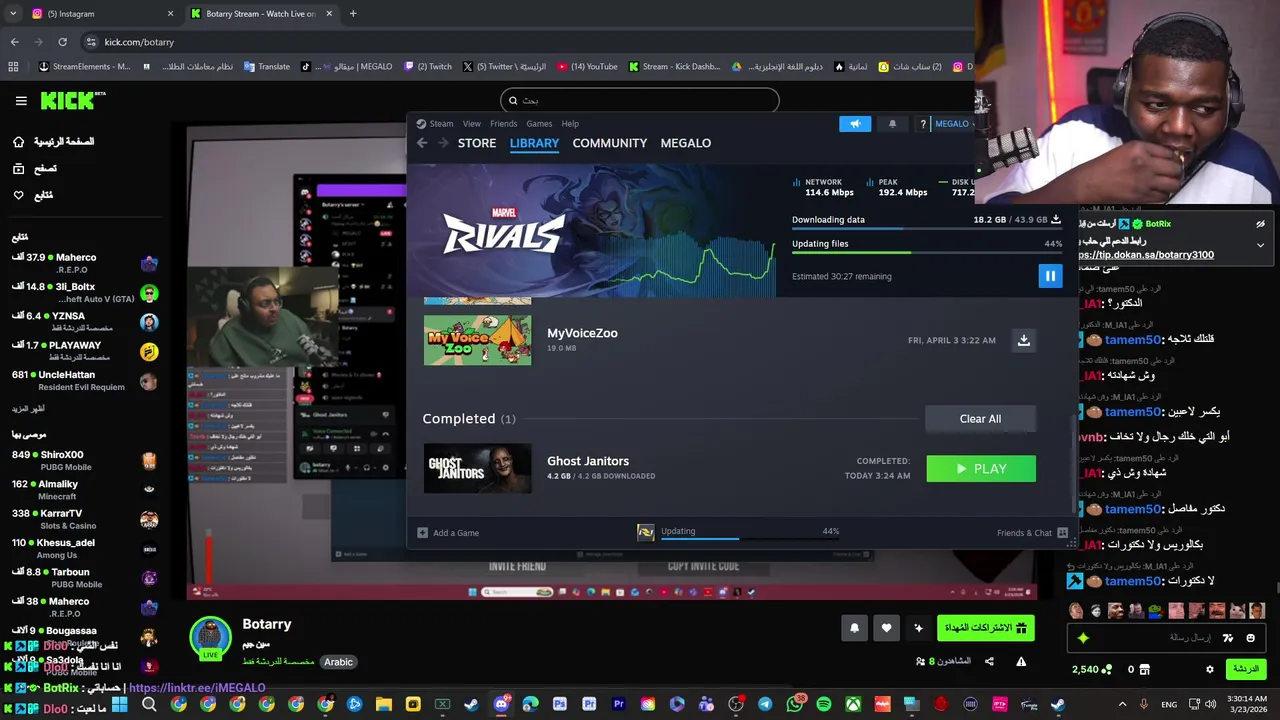This screenshot has width=1280, height=720.
Task: Click the Updating files progress bar
Action: (x=927, y=251)
